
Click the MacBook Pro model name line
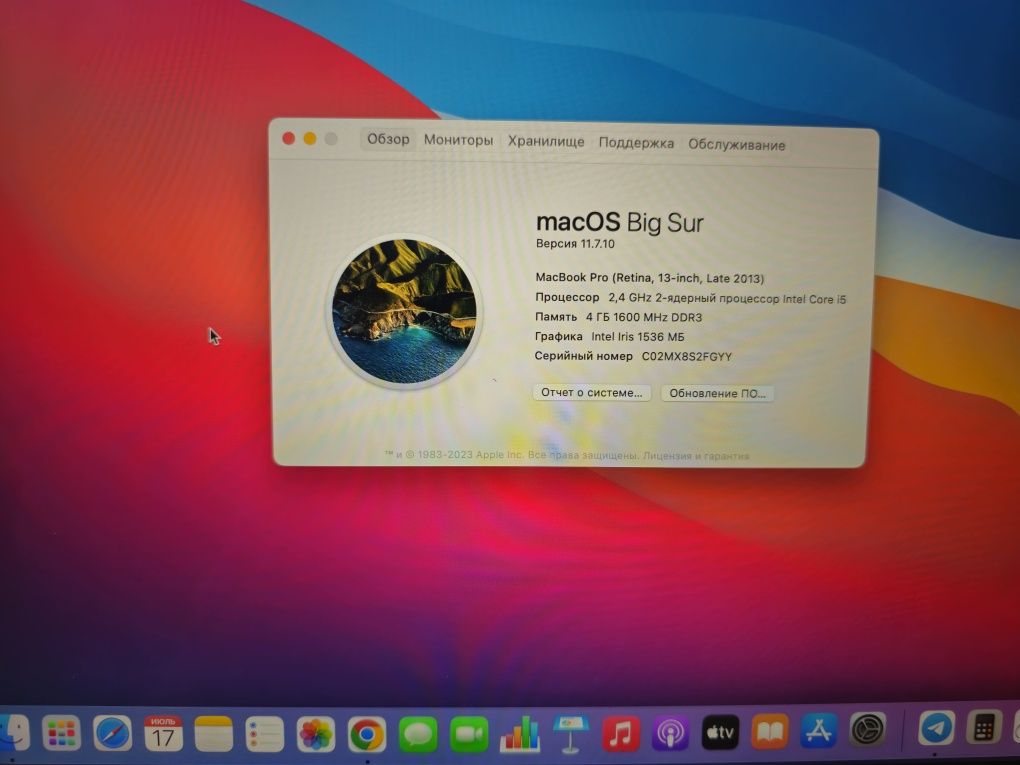pyautogui.click(x=649, y=278)
